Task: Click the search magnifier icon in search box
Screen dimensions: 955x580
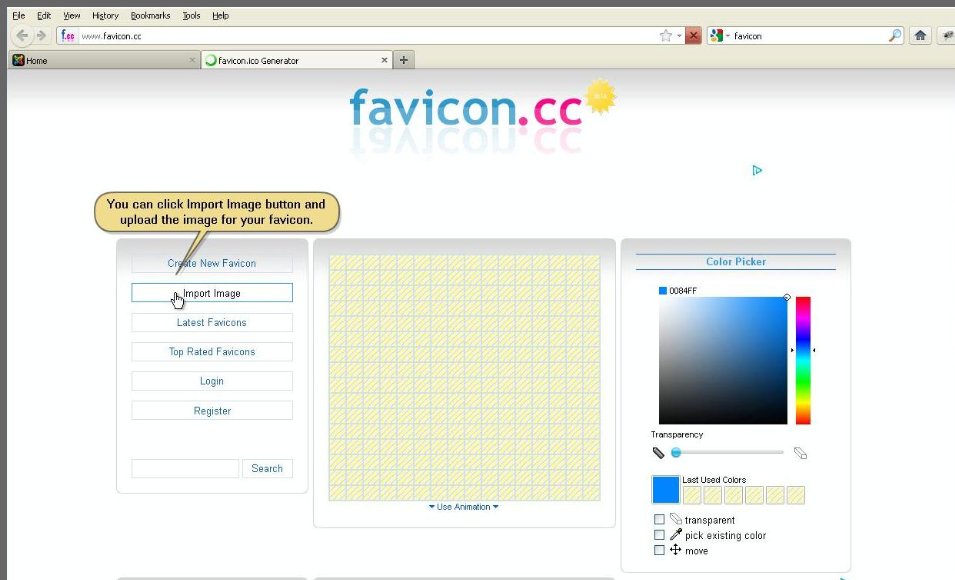Action: click(x=894, y=36)
